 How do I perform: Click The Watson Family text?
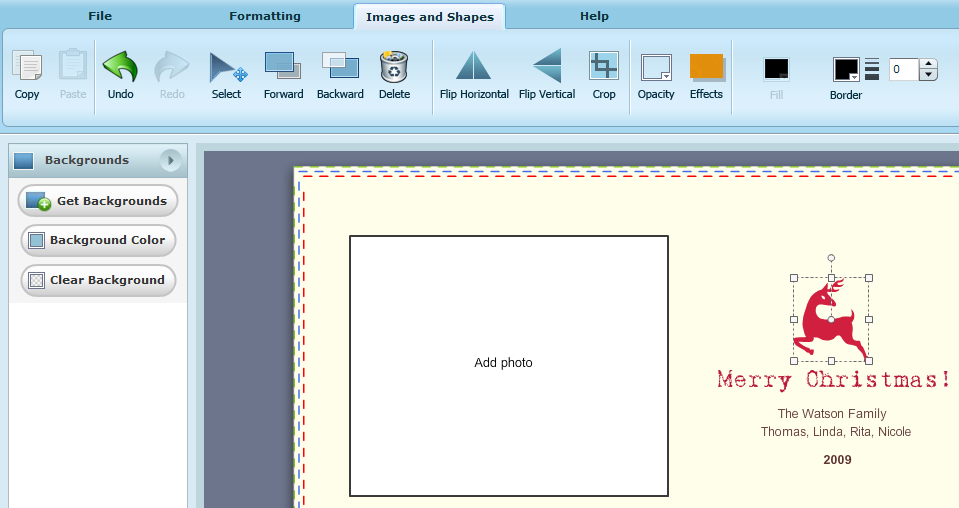coord(832,414)
